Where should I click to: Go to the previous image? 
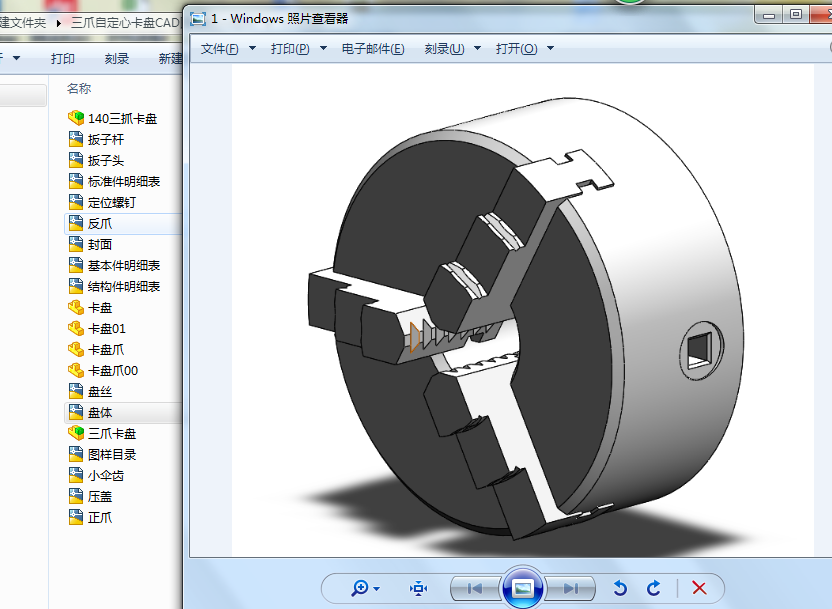point(477,589)
